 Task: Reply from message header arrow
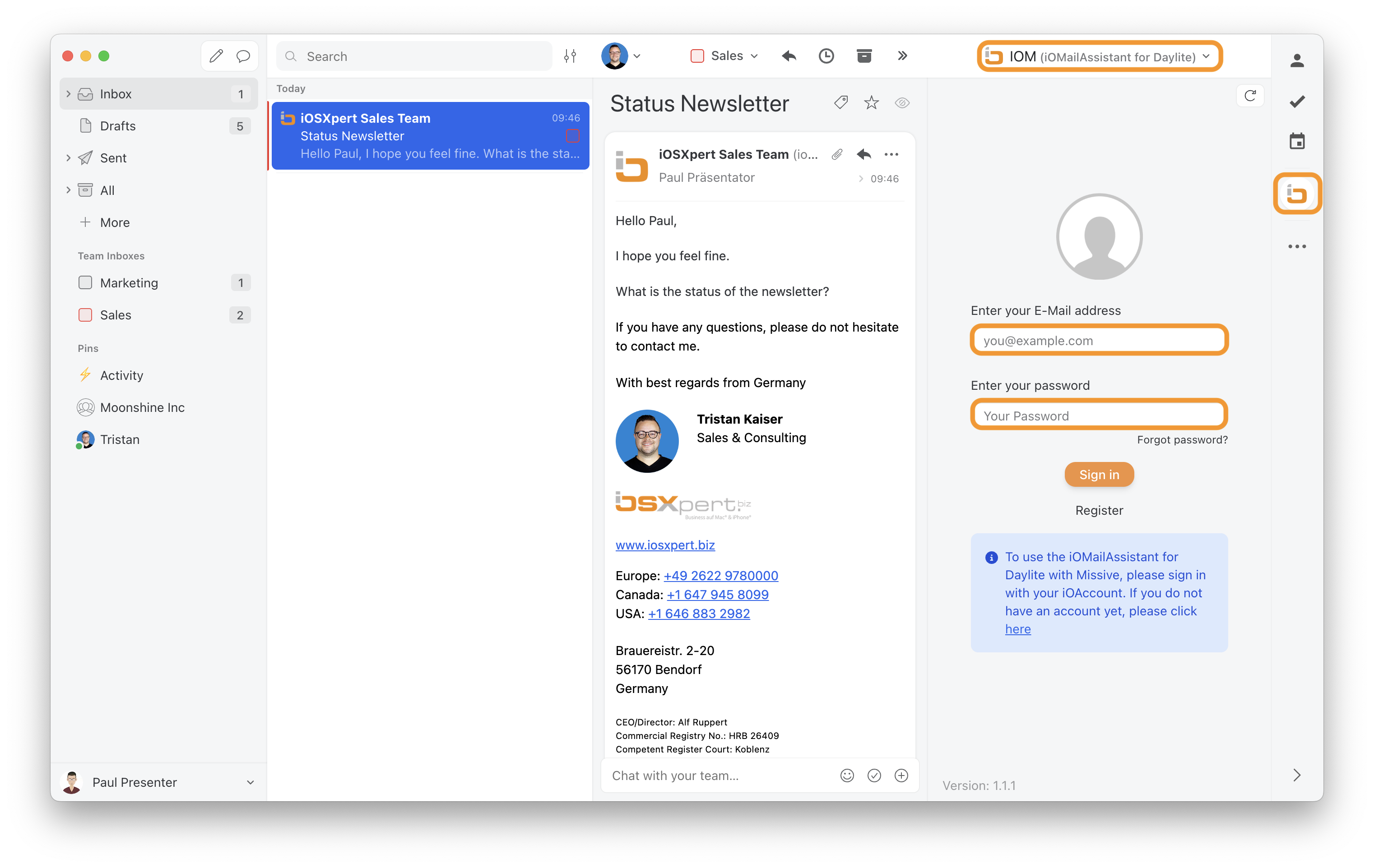864,154
